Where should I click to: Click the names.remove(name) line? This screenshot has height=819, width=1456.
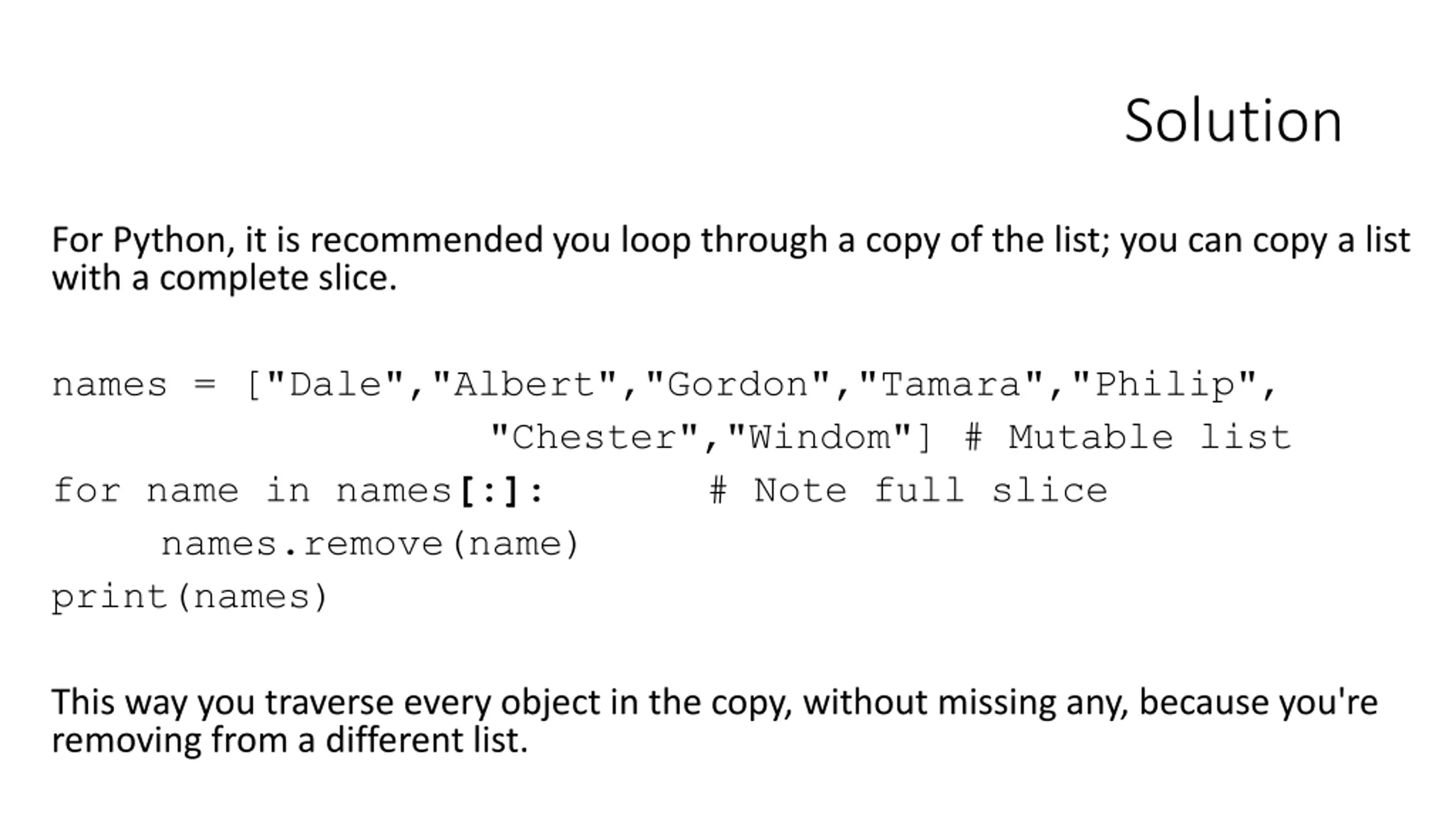coord(370,544)
